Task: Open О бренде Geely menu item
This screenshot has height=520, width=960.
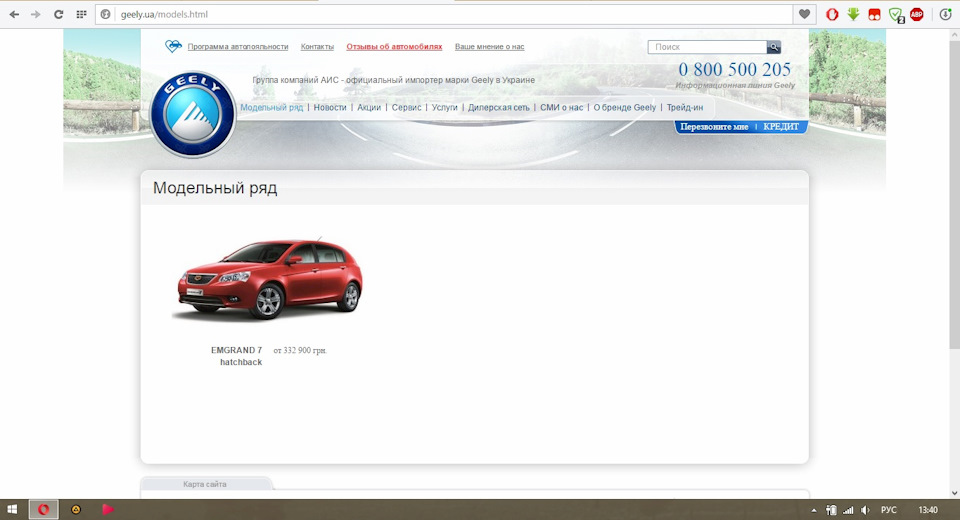Action: click(624, 107)
